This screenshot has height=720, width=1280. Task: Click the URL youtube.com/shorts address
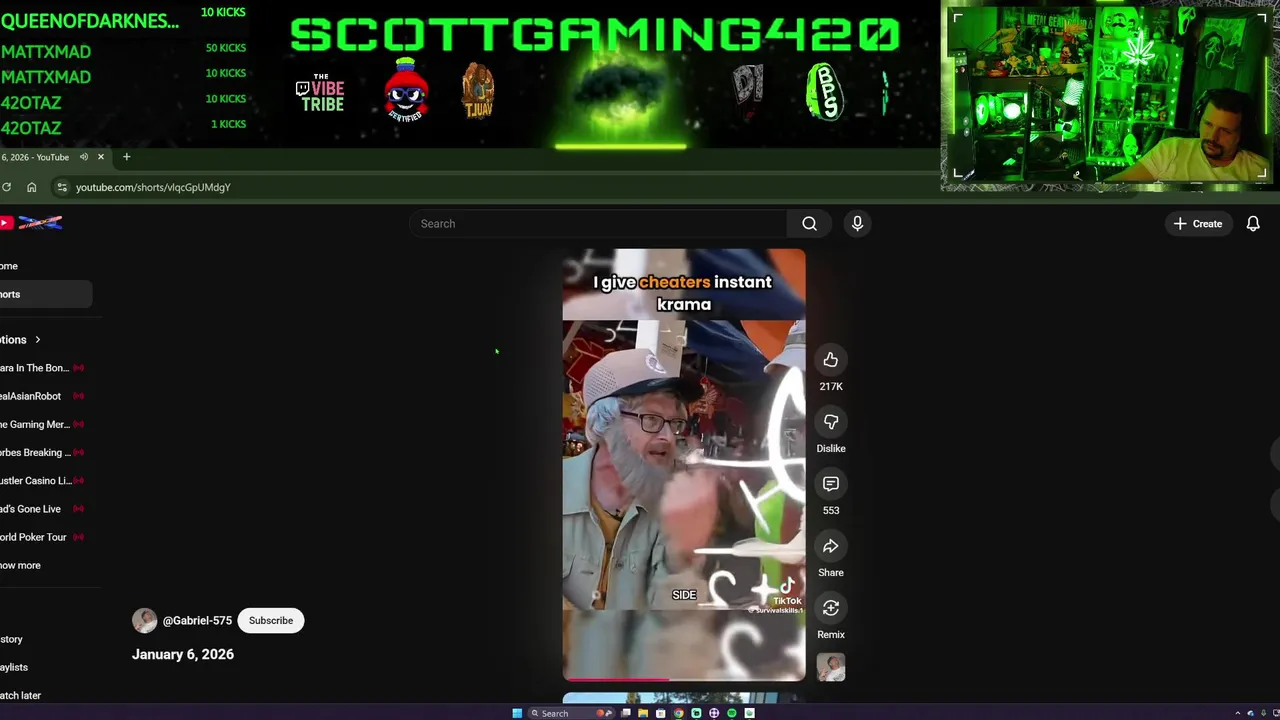[x=153, y=187]
